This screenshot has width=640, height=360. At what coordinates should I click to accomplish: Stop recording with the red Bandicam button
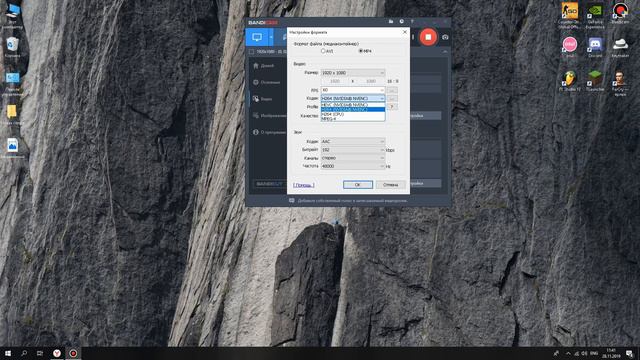428,37
